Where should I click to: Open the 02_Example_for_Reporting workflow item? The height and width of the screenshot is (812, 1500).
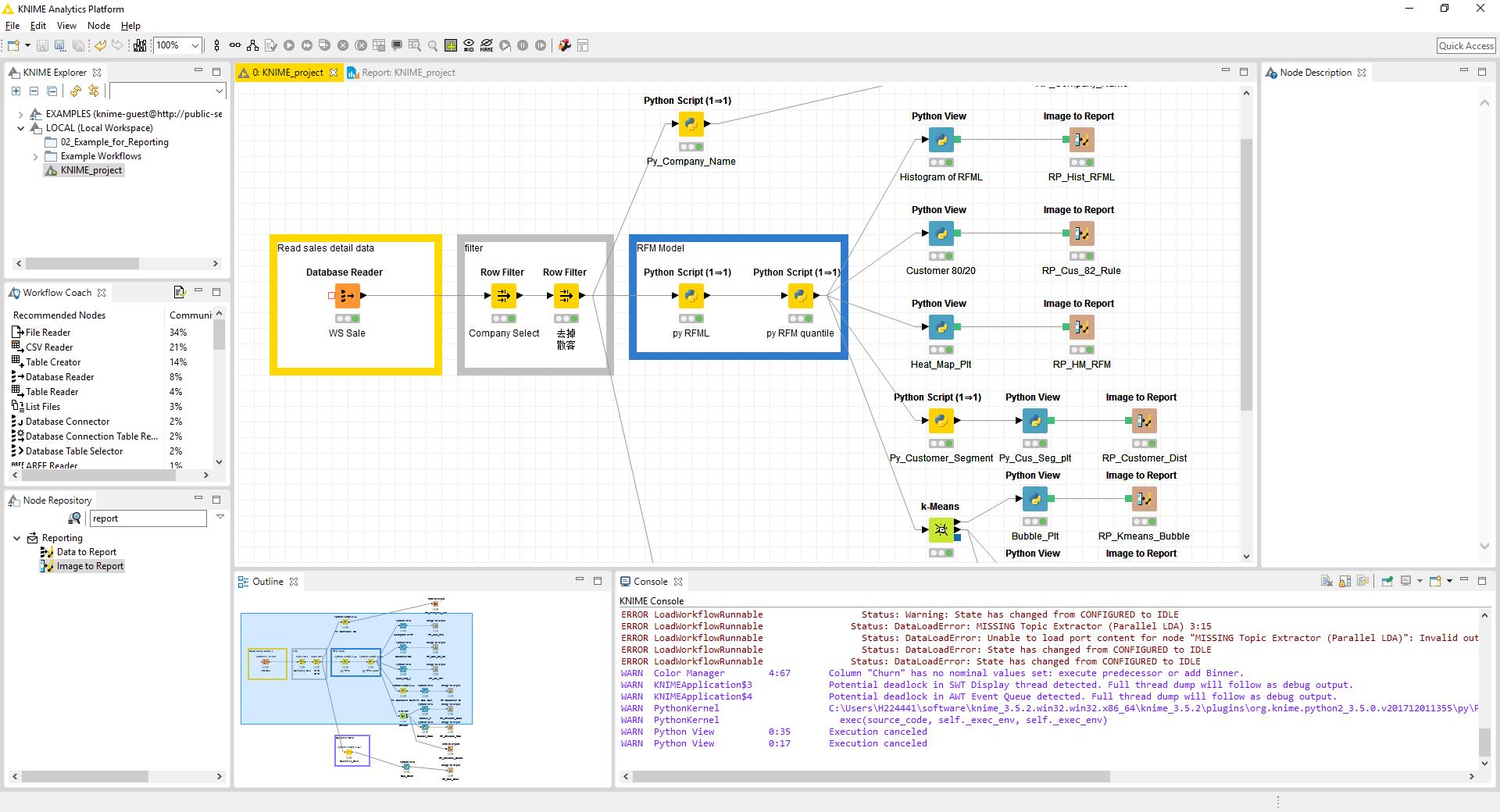[114, 142]
